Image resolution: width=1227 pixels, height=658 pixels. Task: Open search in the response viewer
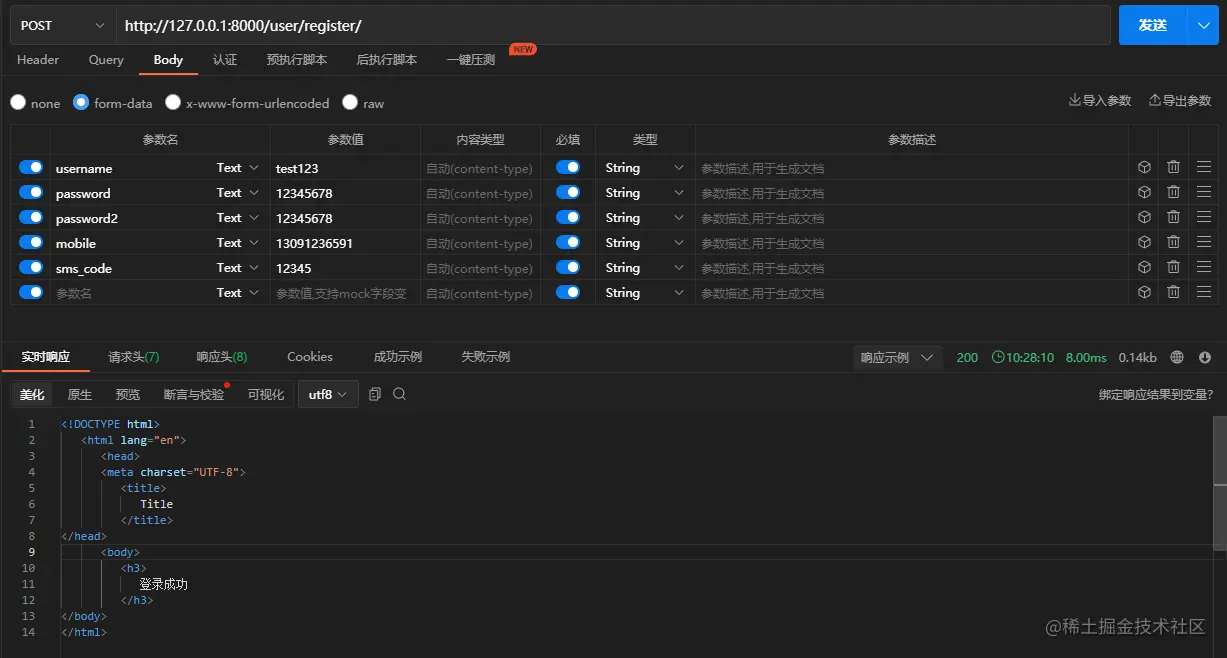(399, 394)
